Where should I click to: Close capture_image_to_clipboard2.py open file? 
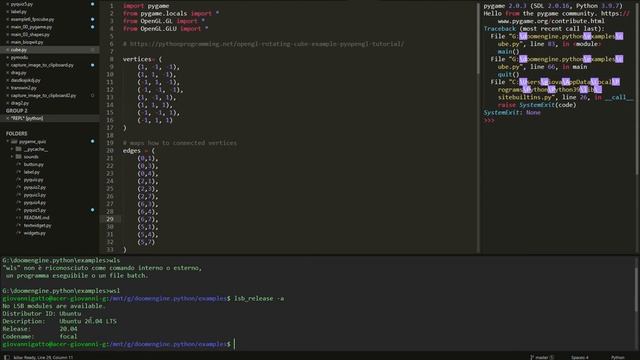[7, 96]
